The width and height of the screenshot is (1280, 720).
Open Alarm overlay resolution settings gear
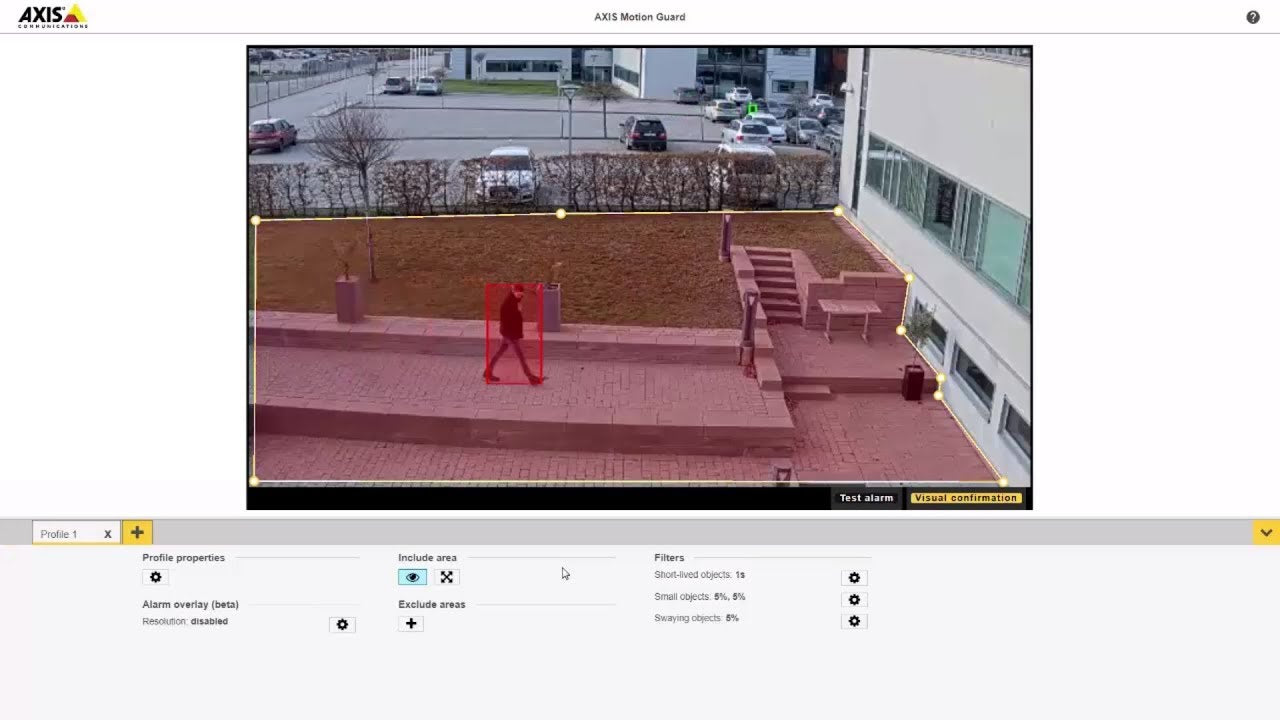(x=342, y=624)
